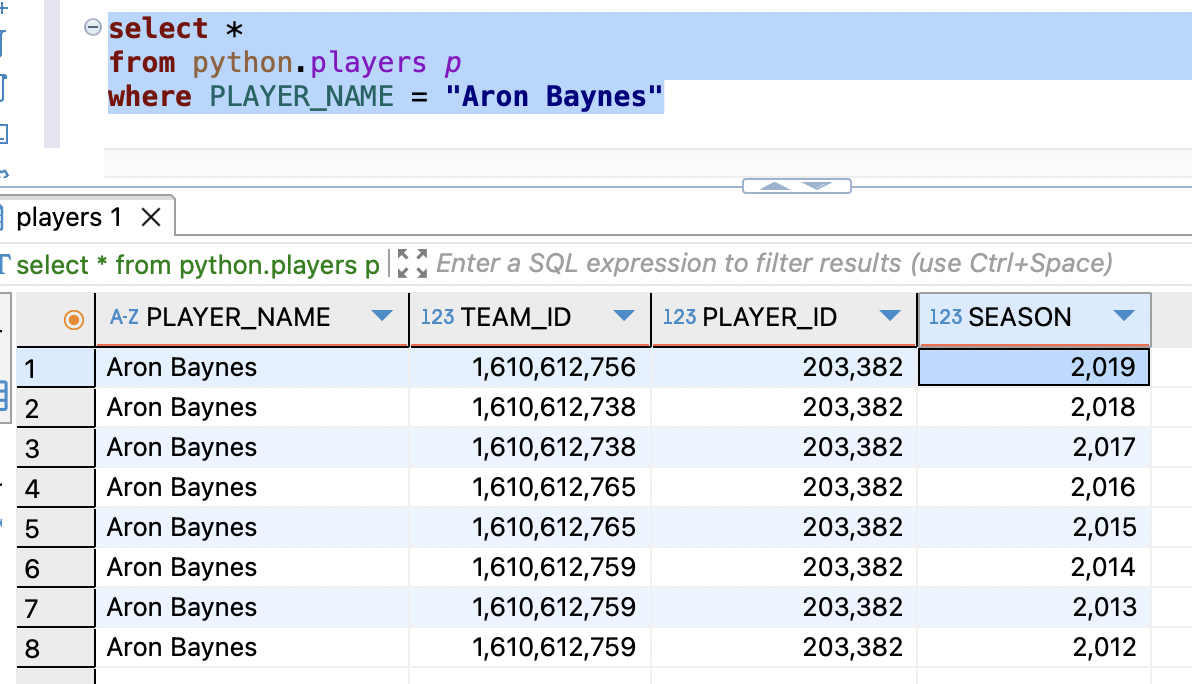This screenshot has width=1192, height=684.
Task: Select row number 7 header
Action: point(55,608)
